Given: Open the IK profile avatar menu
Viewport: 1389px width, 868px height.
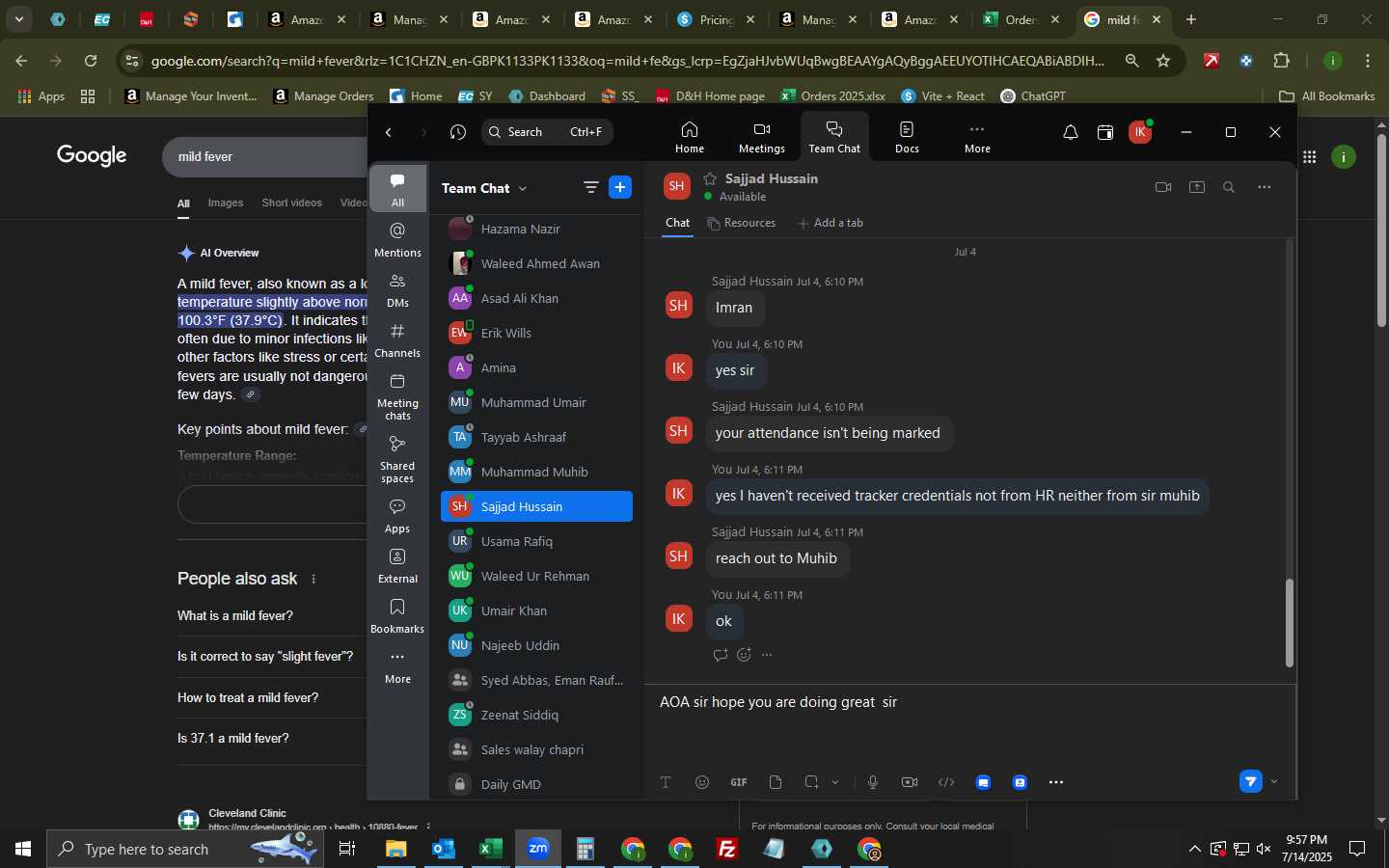Looking at the screenshot, I should coord(1140,132).
